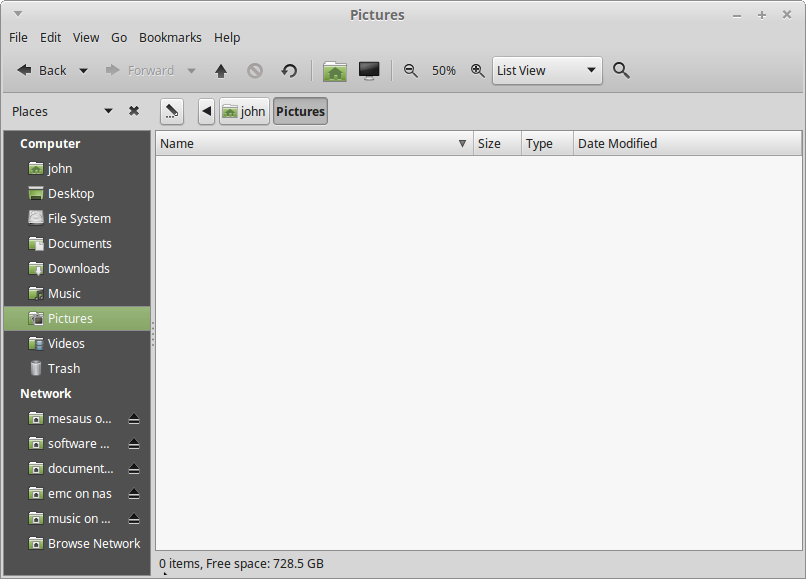The width and height of the screenshot is (806, 579).
Task: Go up to parent folder arrow
Action: (x=221, y=70)
